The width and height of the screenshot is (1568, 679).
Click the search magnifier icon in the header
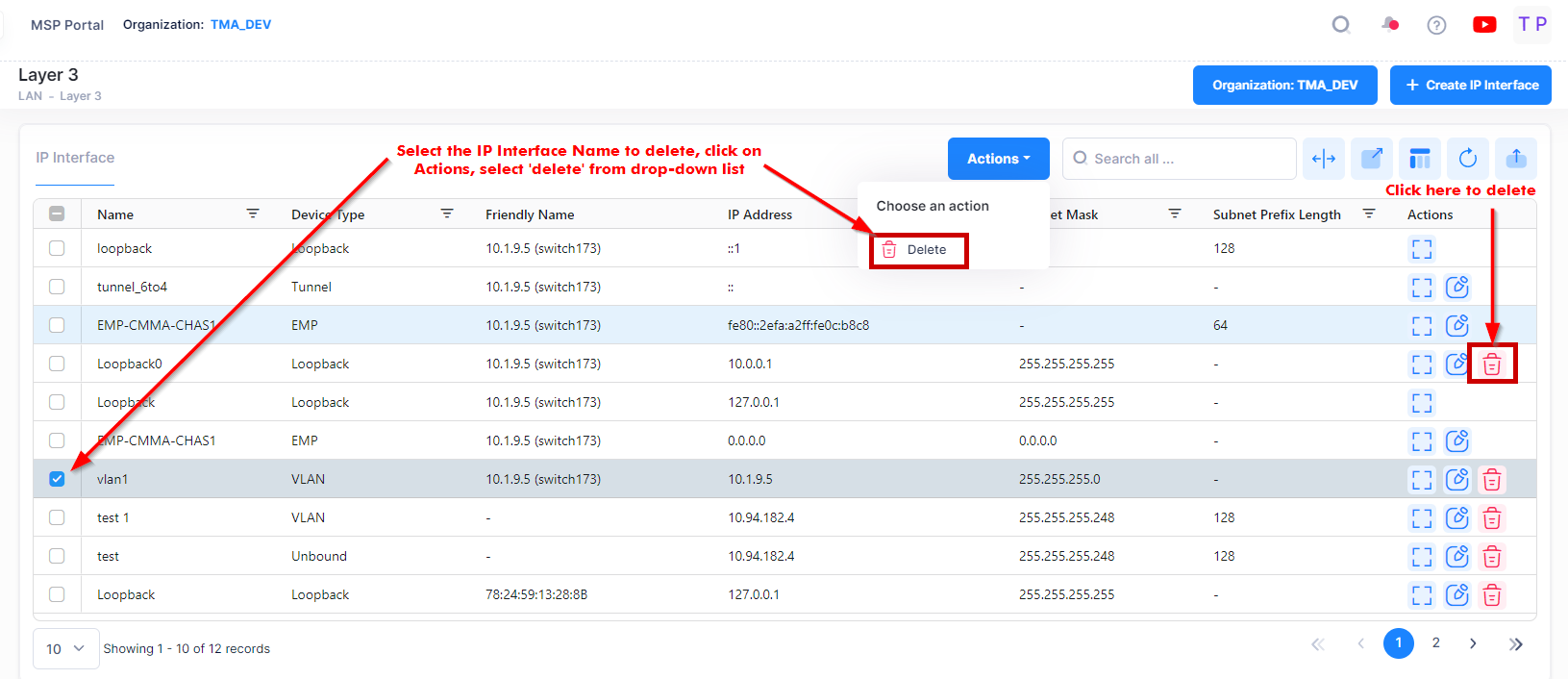point(1341,25)
